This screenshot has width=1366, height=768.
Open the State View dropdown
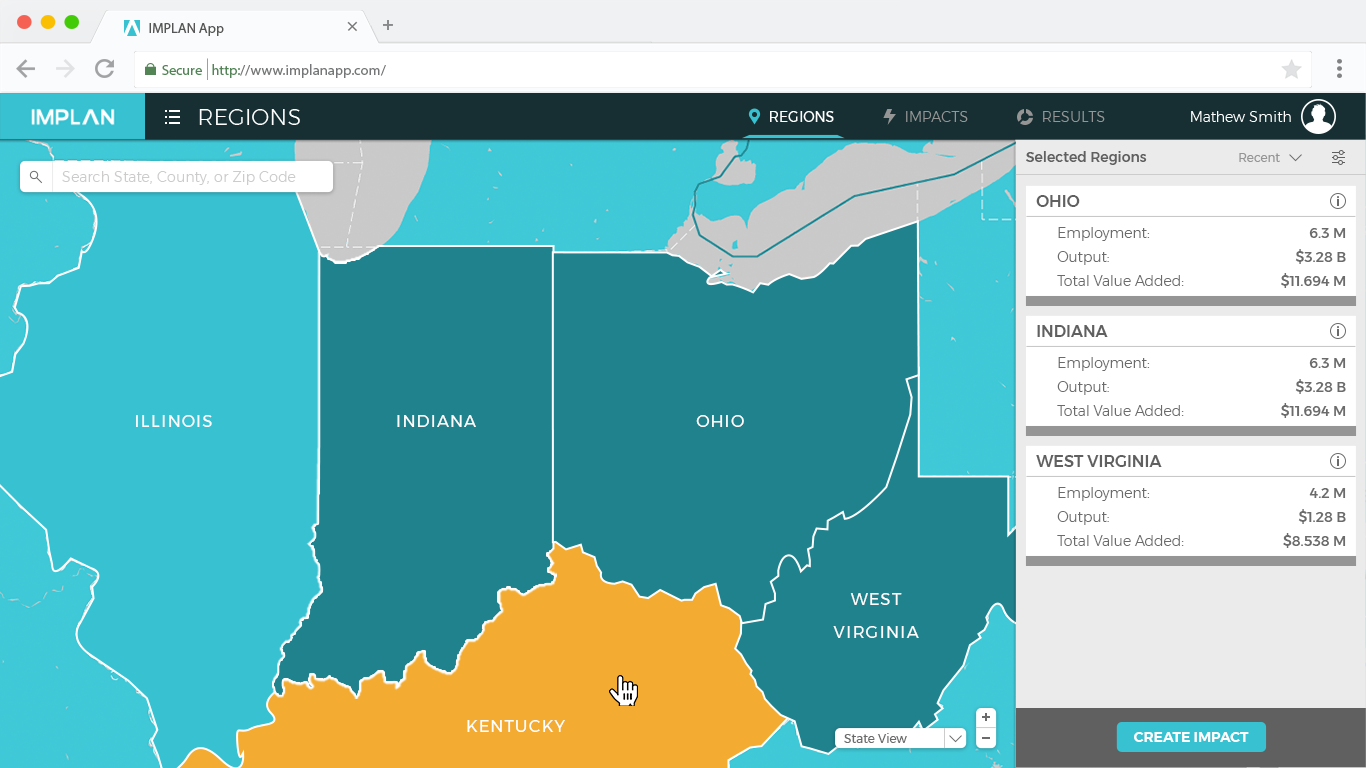[900, 738]
